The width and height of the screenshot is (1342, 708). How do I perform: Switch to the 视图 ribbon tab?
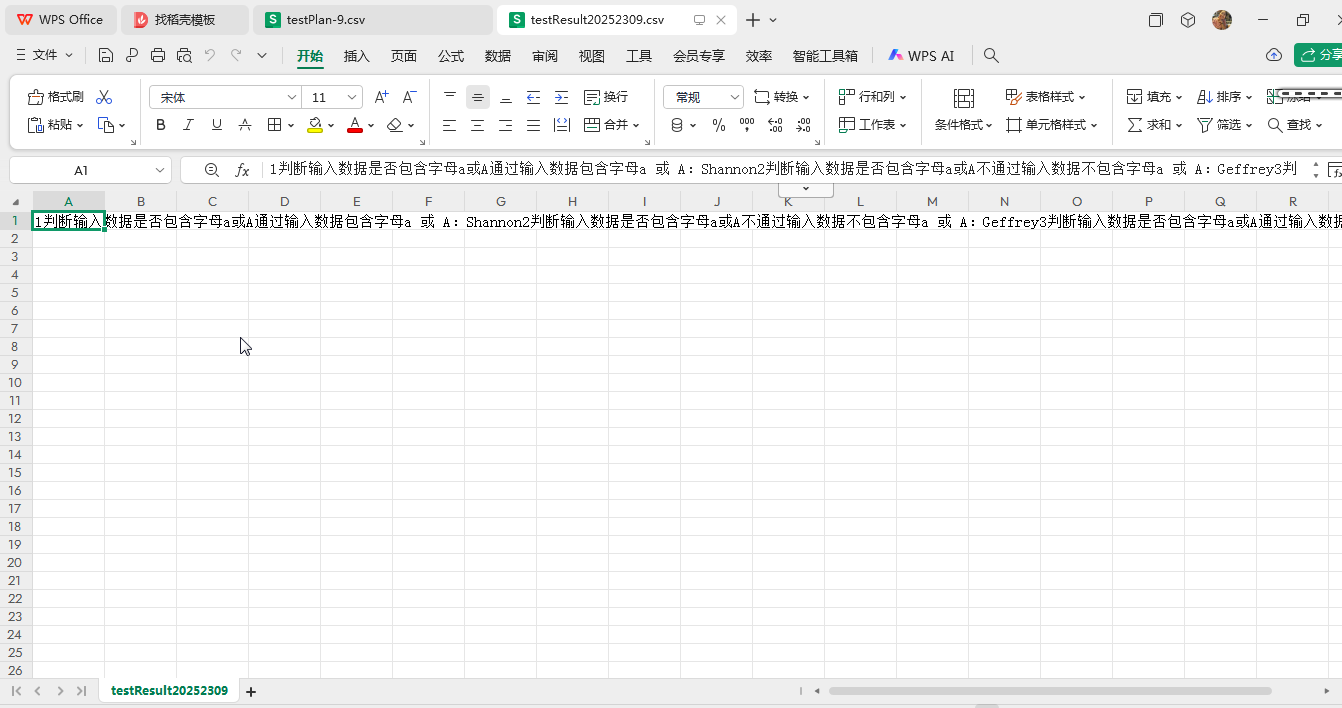(592, 56)
